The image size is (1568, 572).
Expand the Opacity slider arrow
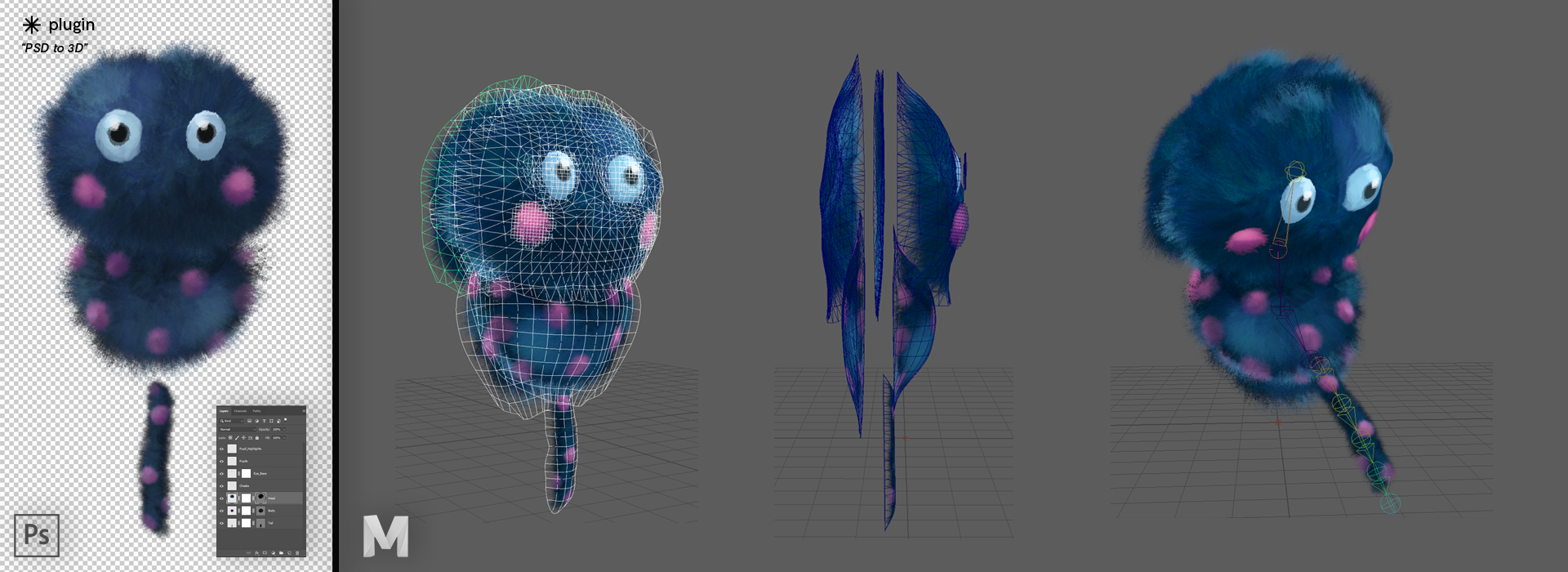(x=283, y=429)
